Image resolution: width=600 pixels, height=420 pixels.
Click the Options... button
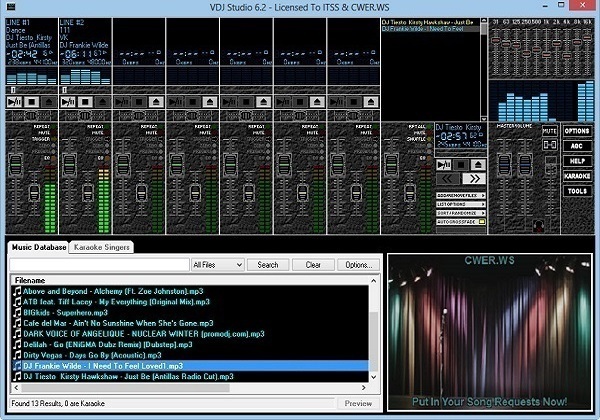click(358, 265)
